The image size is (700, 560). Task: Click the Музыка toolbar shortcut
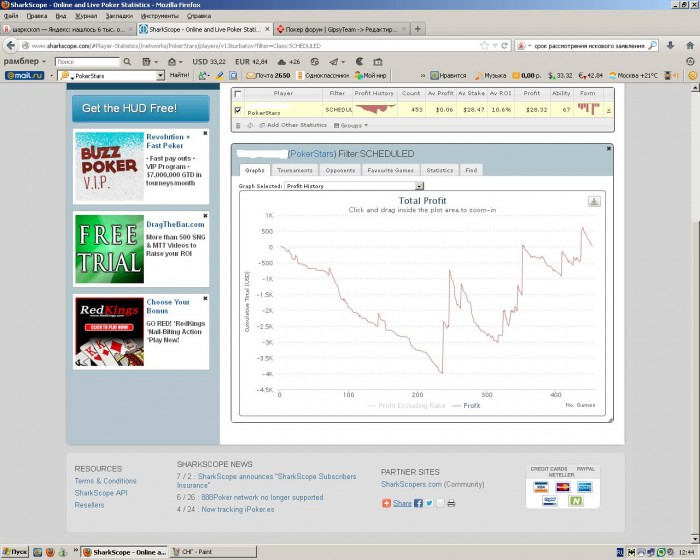tap(490, 75)
